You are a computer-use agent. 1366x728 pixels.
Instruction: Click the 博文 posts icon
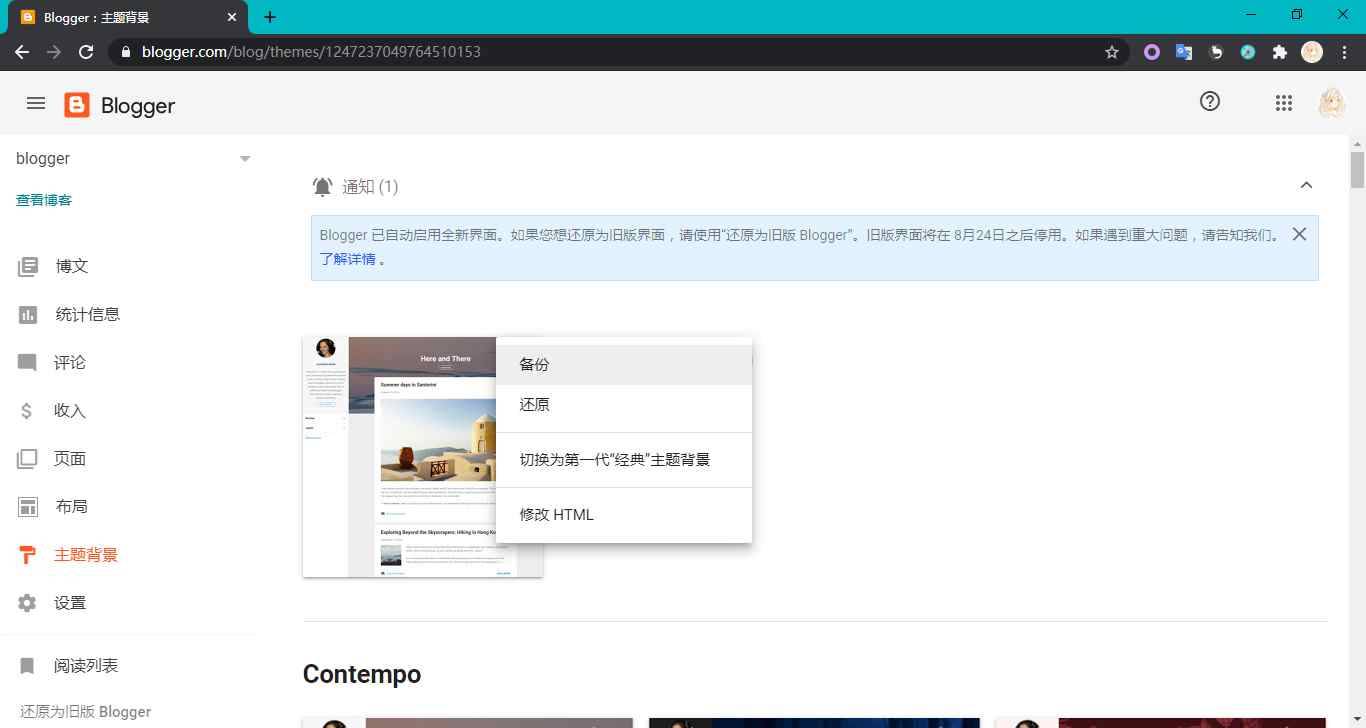coord(28,267)
